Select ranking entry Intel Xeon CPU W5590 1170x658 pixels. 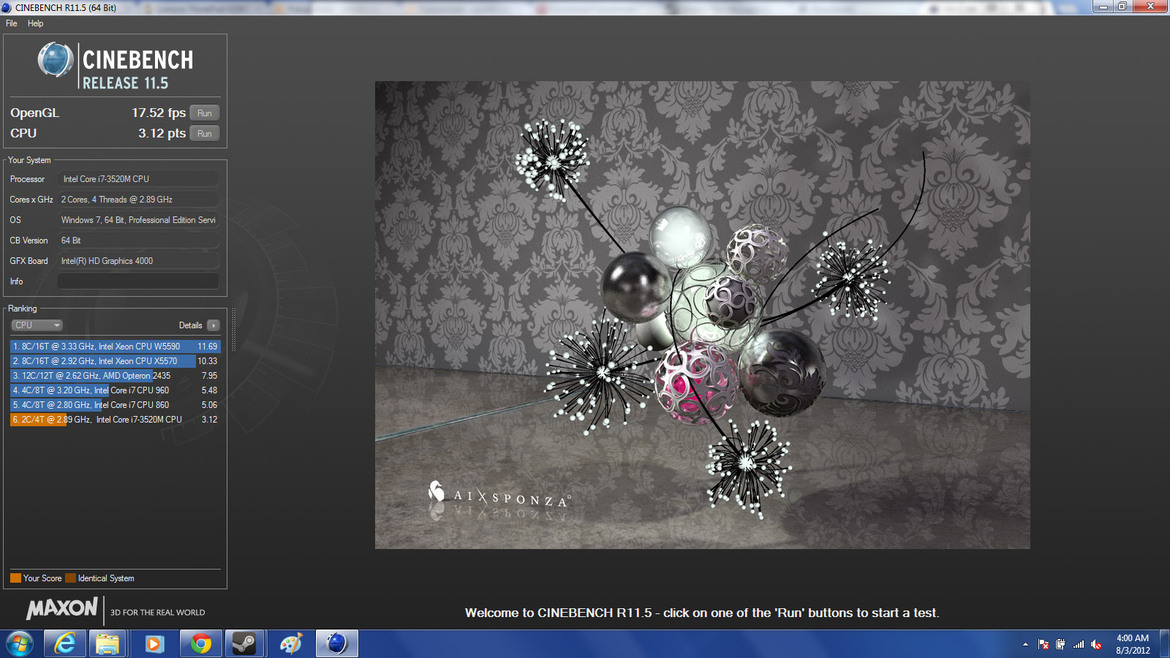(x=115, y=346)
